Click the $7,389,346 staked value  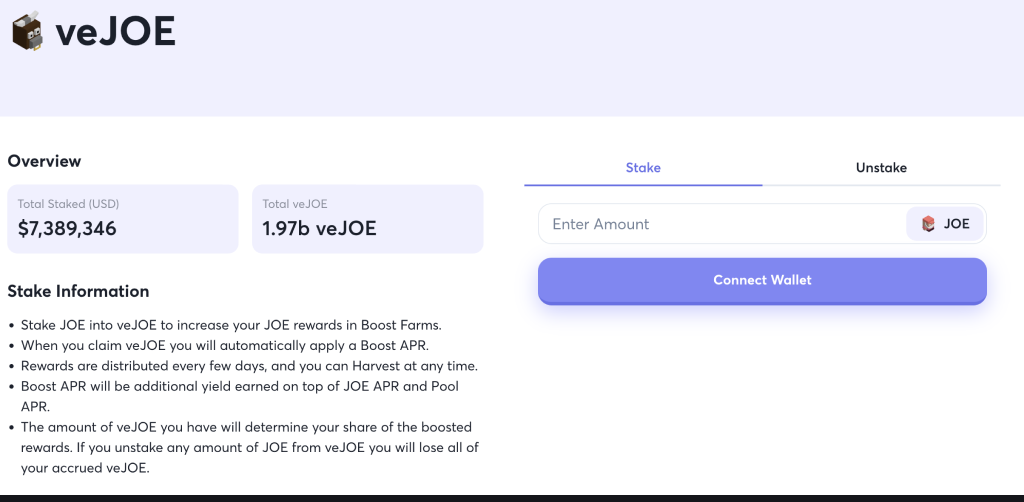[x=67, y=229]
